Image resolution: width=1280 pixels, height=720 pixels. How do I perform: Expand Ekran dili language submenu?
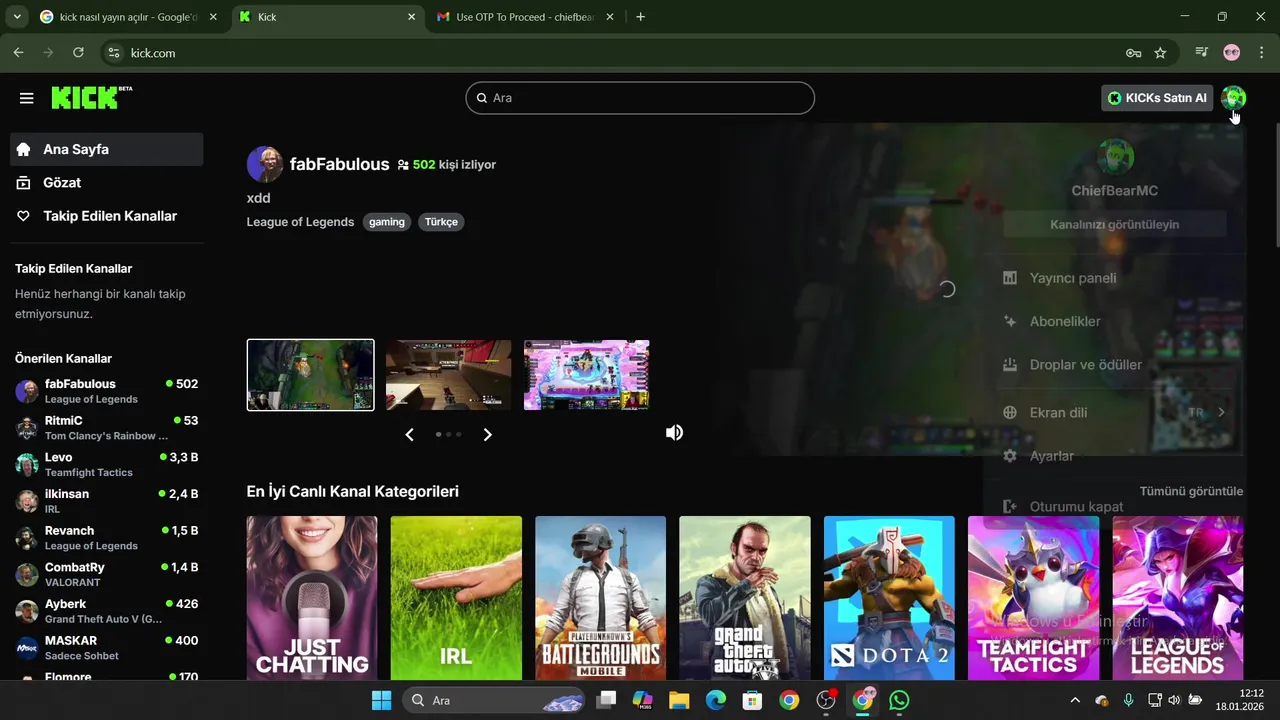coord(1221,412)
